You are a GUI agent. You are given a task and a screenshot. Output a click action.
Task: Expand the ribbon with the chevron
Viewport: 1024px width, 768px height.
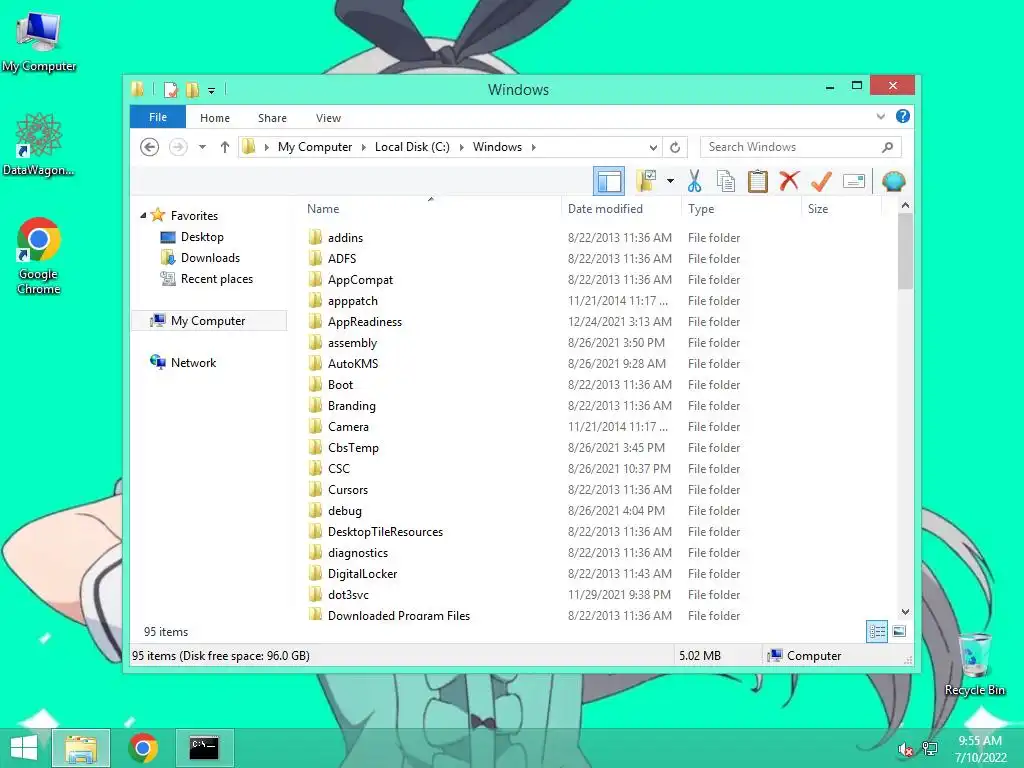[x=880, y=116]
